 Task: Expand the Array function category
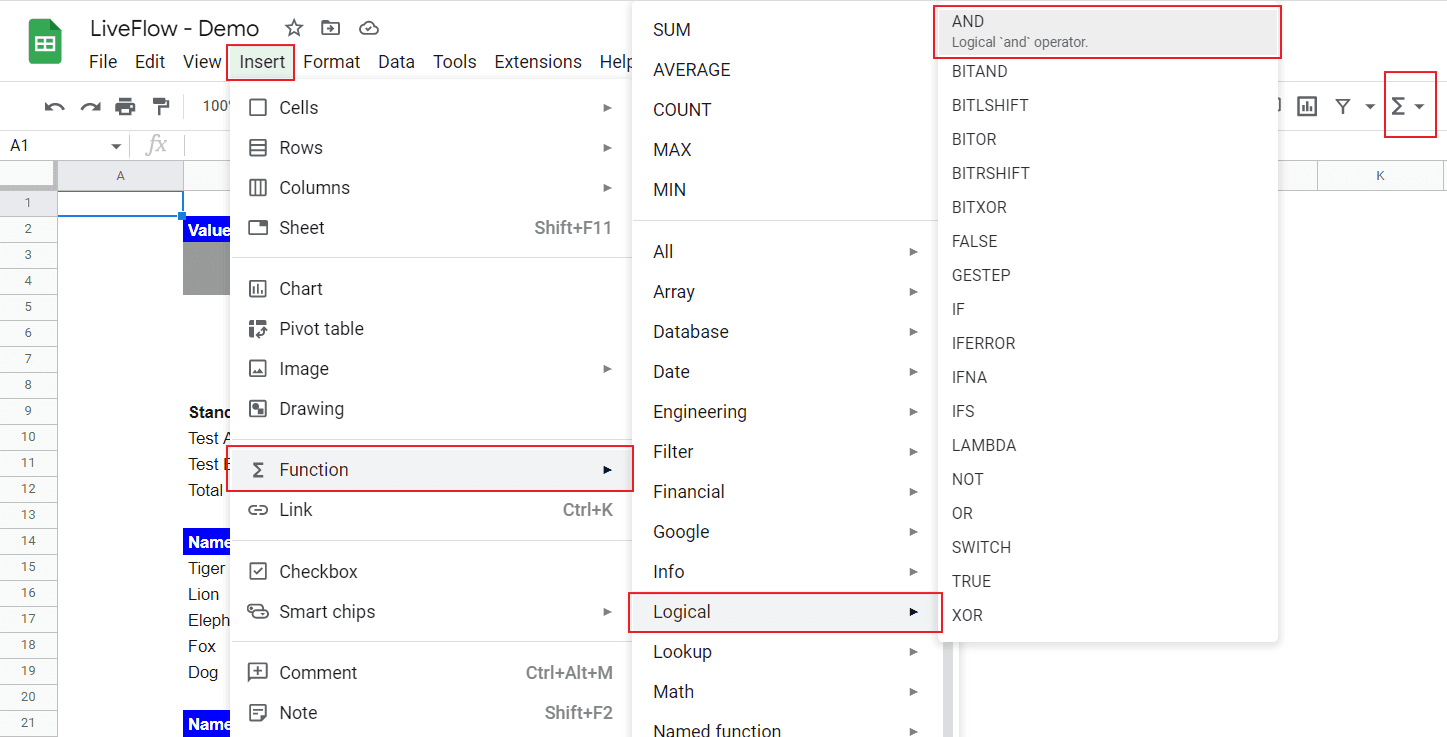coord(786,292)
